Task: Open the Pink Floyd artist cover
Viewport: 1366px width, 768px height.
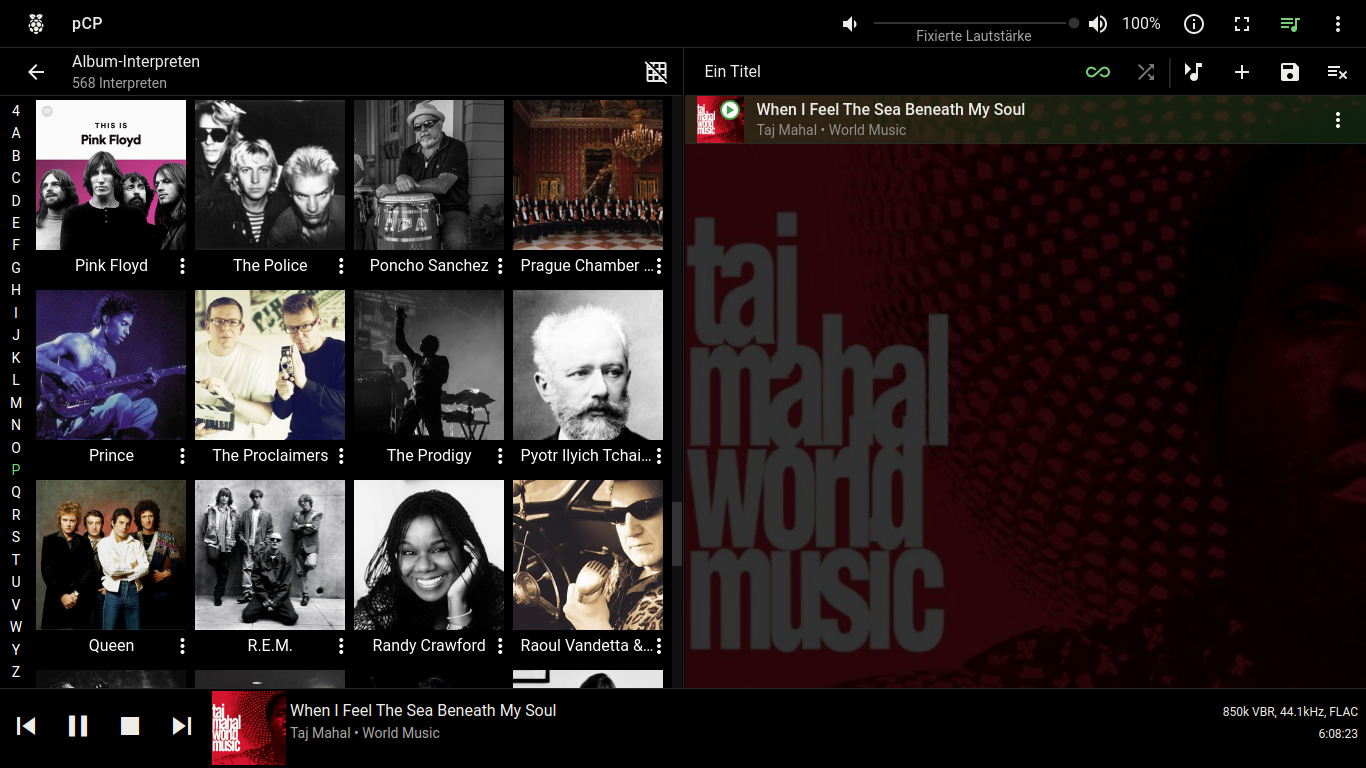Action: (111, 175)
